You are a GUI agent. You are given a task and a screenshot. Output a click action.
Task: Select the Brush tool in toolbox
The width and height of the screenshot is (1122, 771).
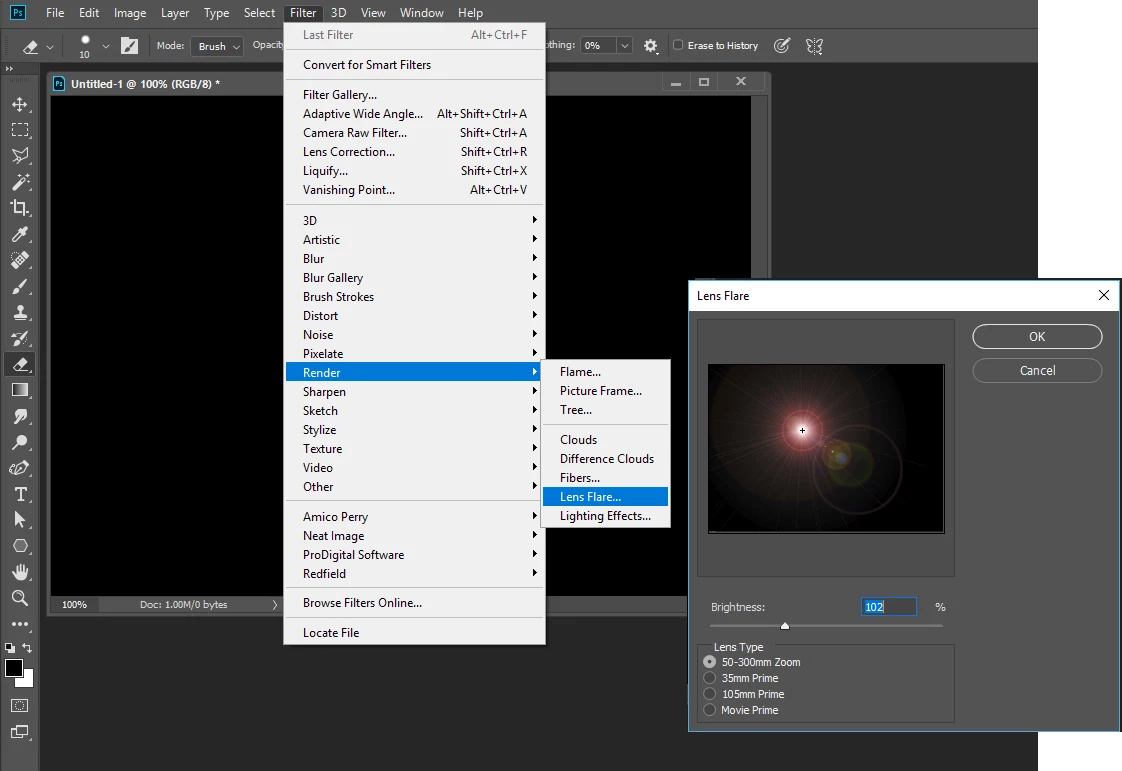coord(20,286)
